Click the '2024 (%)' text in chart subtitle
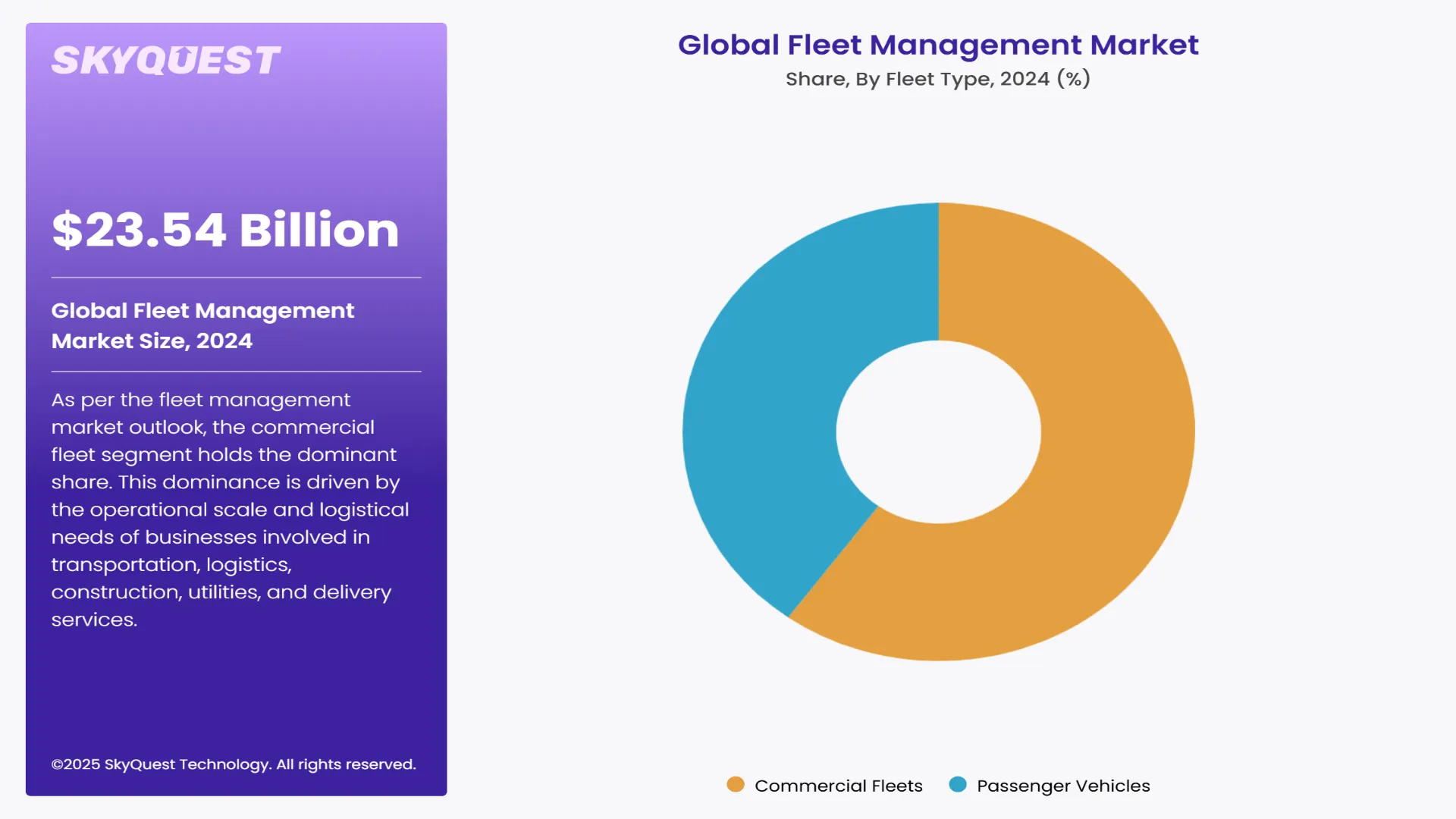Screen dimensions: 1456x819 (x=1044, y=79)
